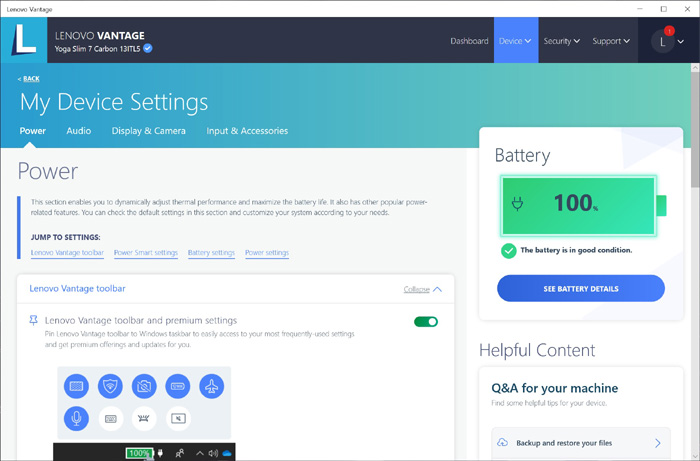
Task: Expand the account chevron next to avatar
Action: tap(680, 42)
